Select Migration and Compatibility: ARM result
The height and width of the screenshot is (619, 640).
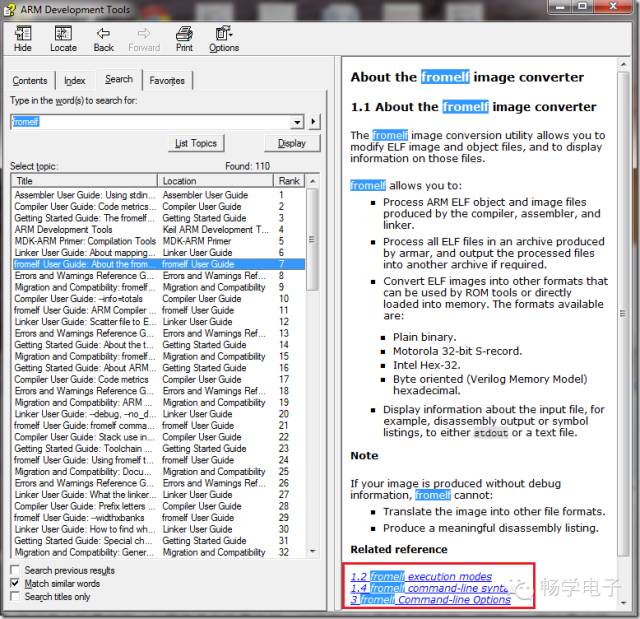click(158, 402)
